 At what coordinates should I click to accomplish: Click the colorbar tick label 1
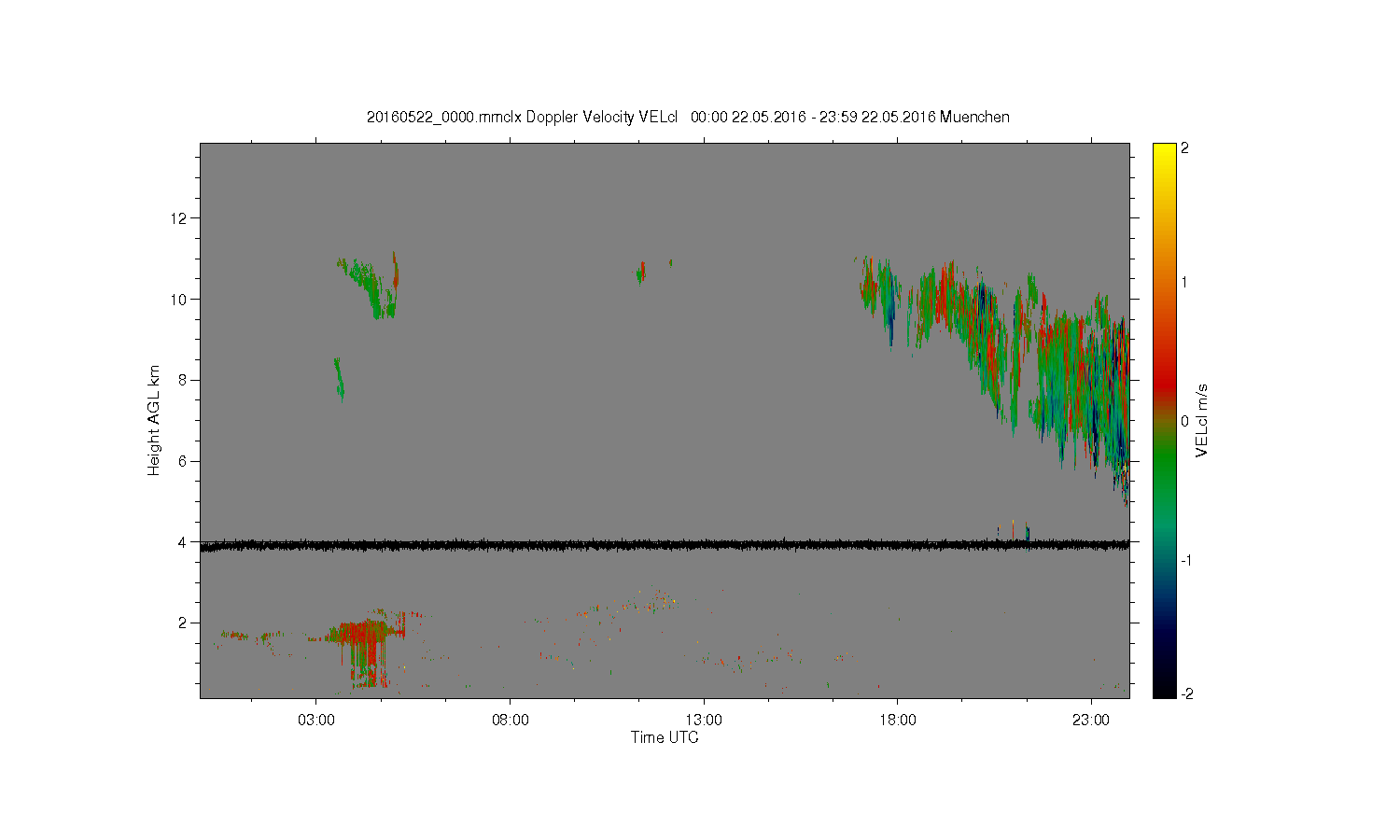click(x=1184, y=282)
